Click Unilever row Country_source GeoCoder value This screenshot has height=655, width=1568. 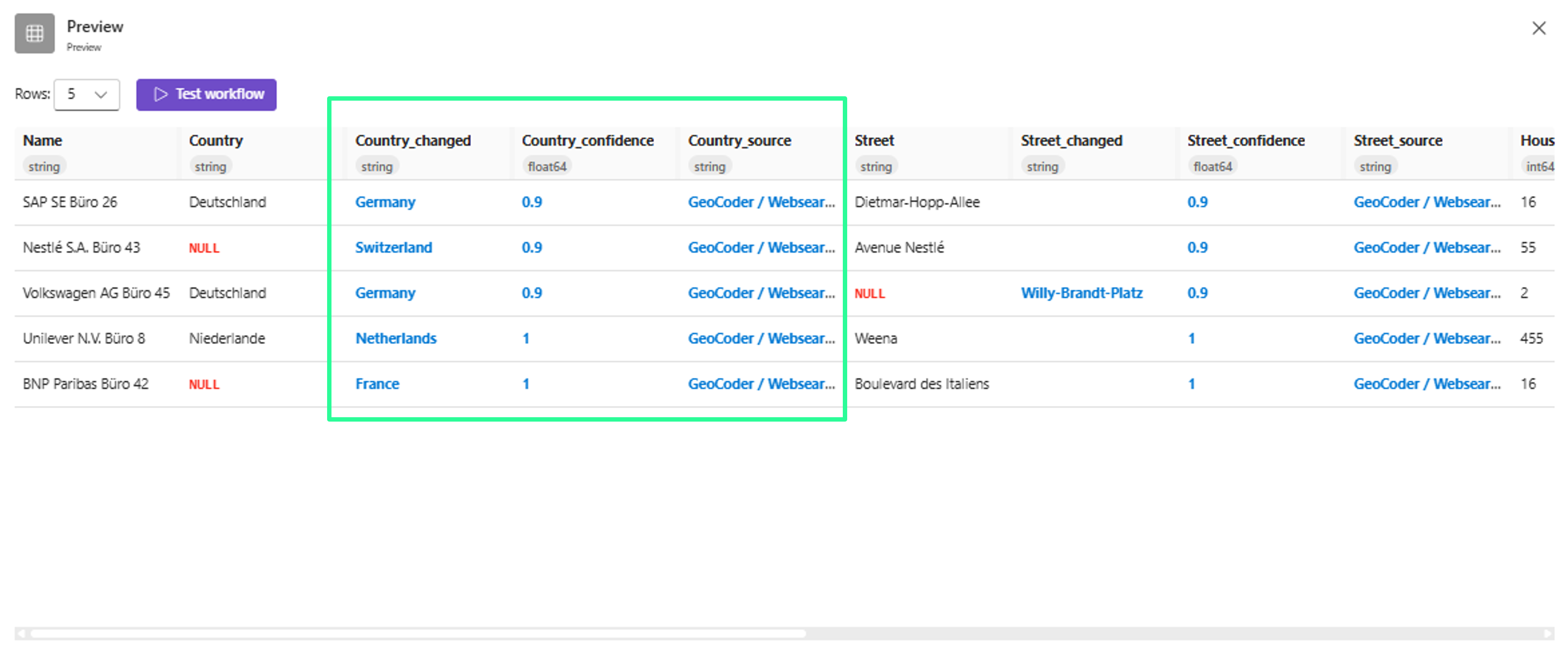point(761,338)
